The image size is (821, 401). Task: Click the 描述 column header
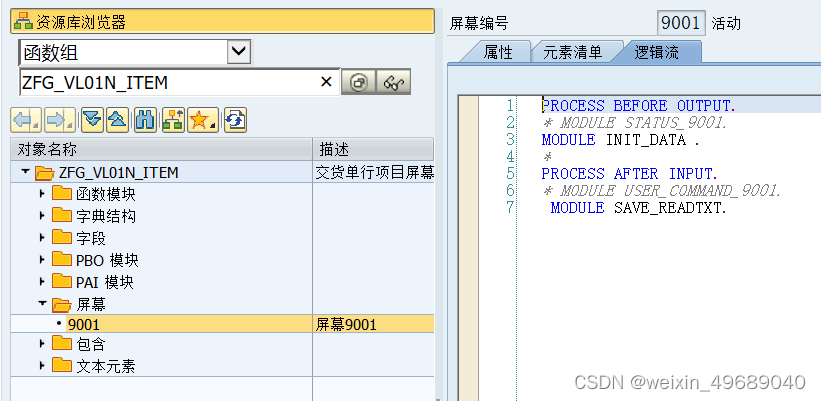click(x=373, y=149)
